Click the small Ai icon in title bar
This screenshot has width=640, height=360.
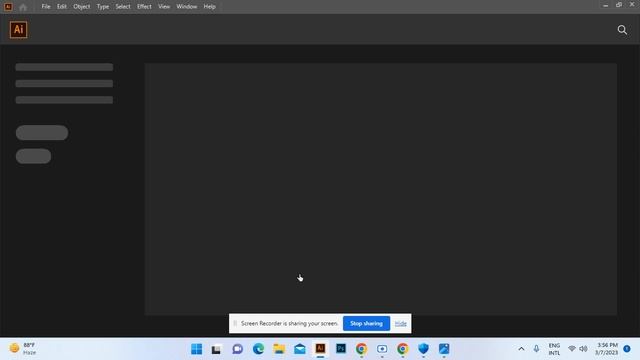click(x=8, y=7)
